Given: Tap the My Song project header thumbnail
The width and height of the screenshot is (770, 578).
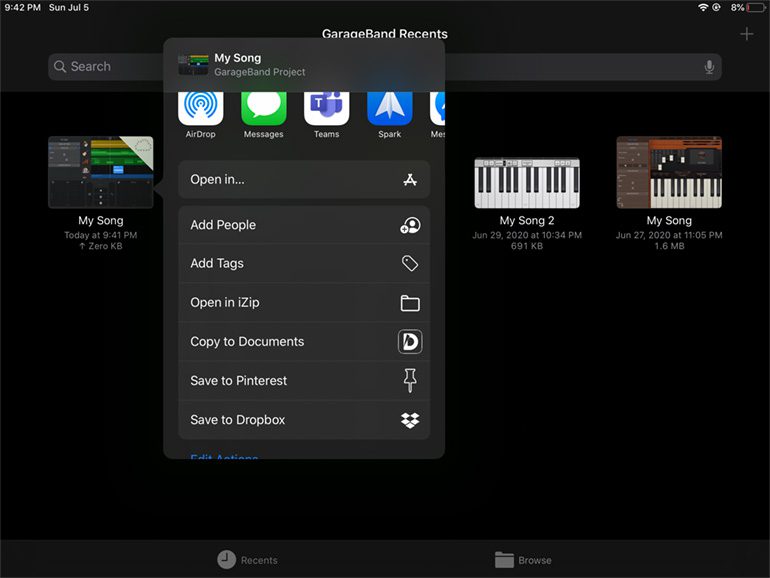Looking at the screenshot, I should [x=193, y=65].
